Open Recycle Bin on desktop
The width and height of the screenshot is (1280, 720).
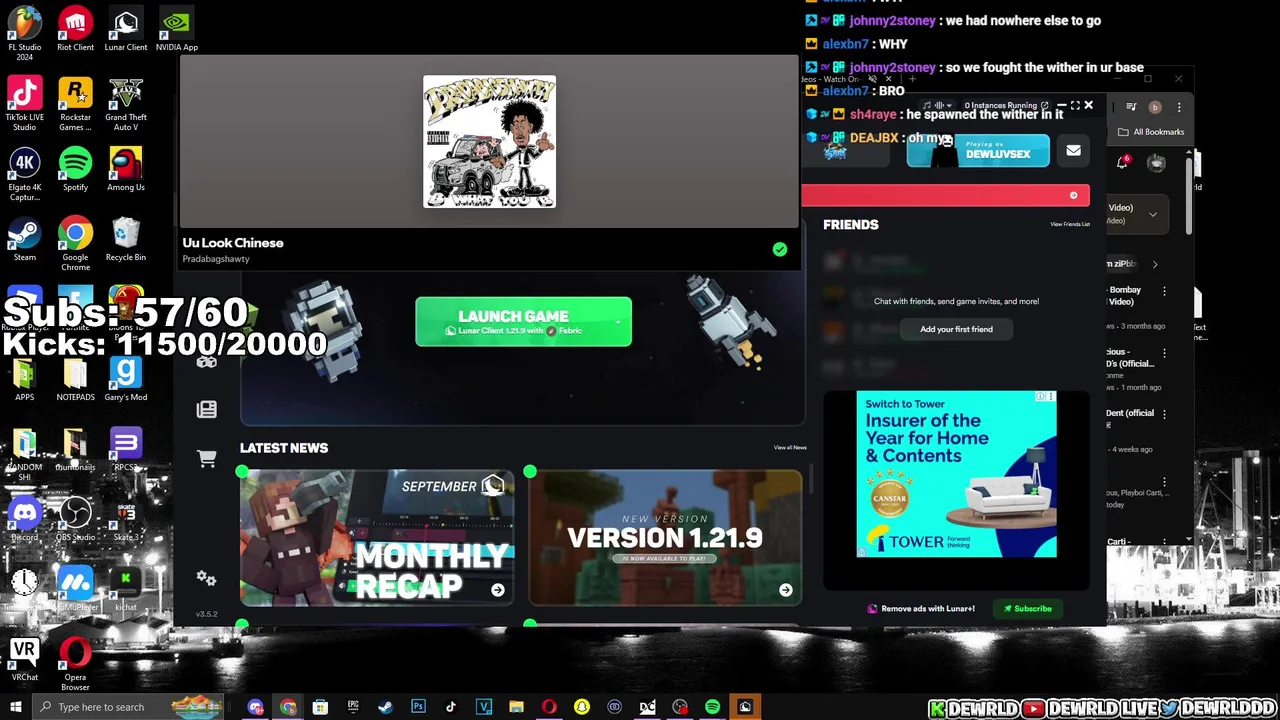pos(126,240)
